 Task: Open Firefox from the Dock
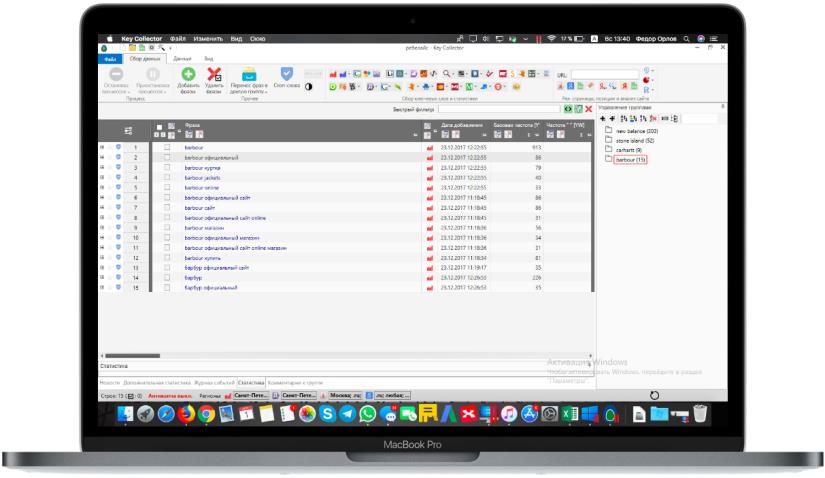point(186,414)
